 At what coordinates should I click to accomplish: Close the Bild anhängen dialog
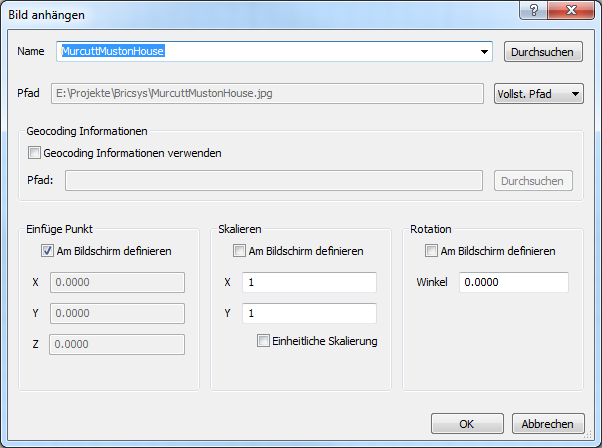tap(570, 9)
